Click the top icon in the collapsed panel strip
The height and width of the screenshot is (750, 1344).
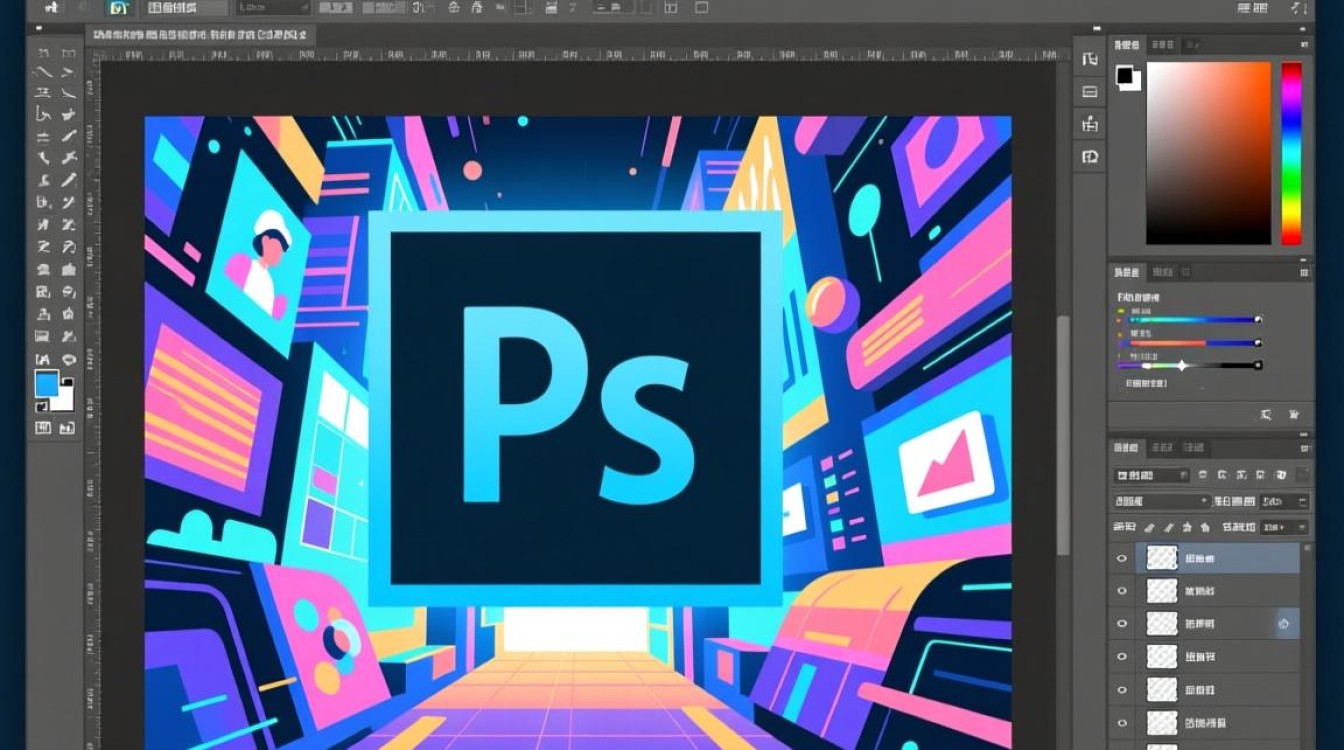click(1090, 59)
